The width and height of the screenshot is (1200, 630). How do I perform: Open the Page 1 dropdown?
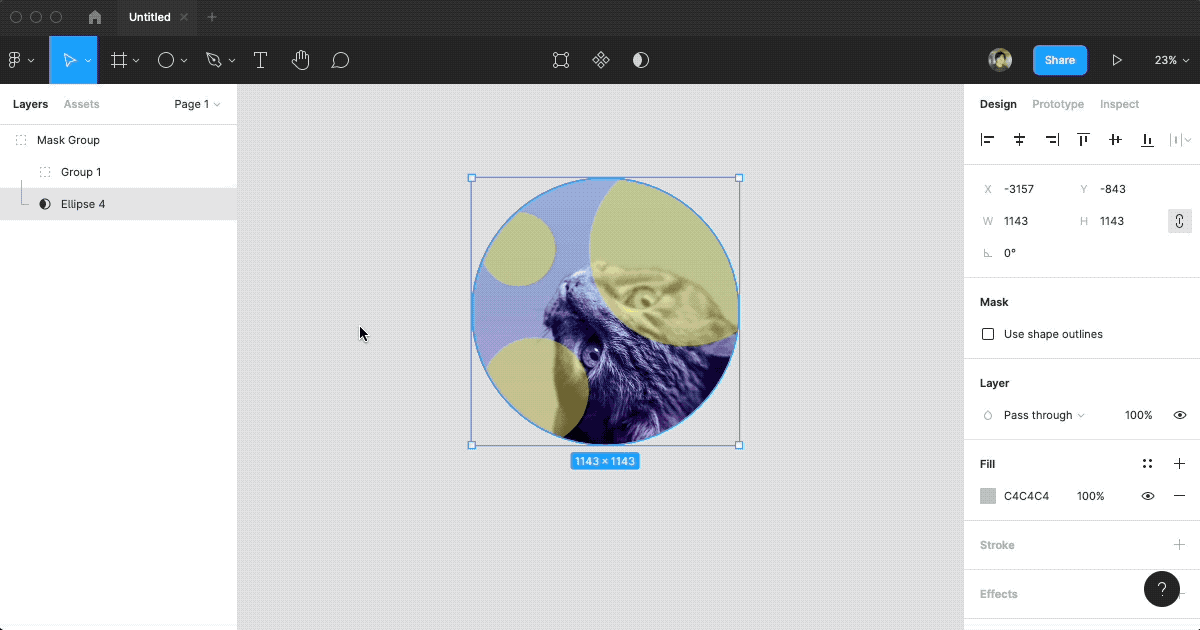[196, 104]
